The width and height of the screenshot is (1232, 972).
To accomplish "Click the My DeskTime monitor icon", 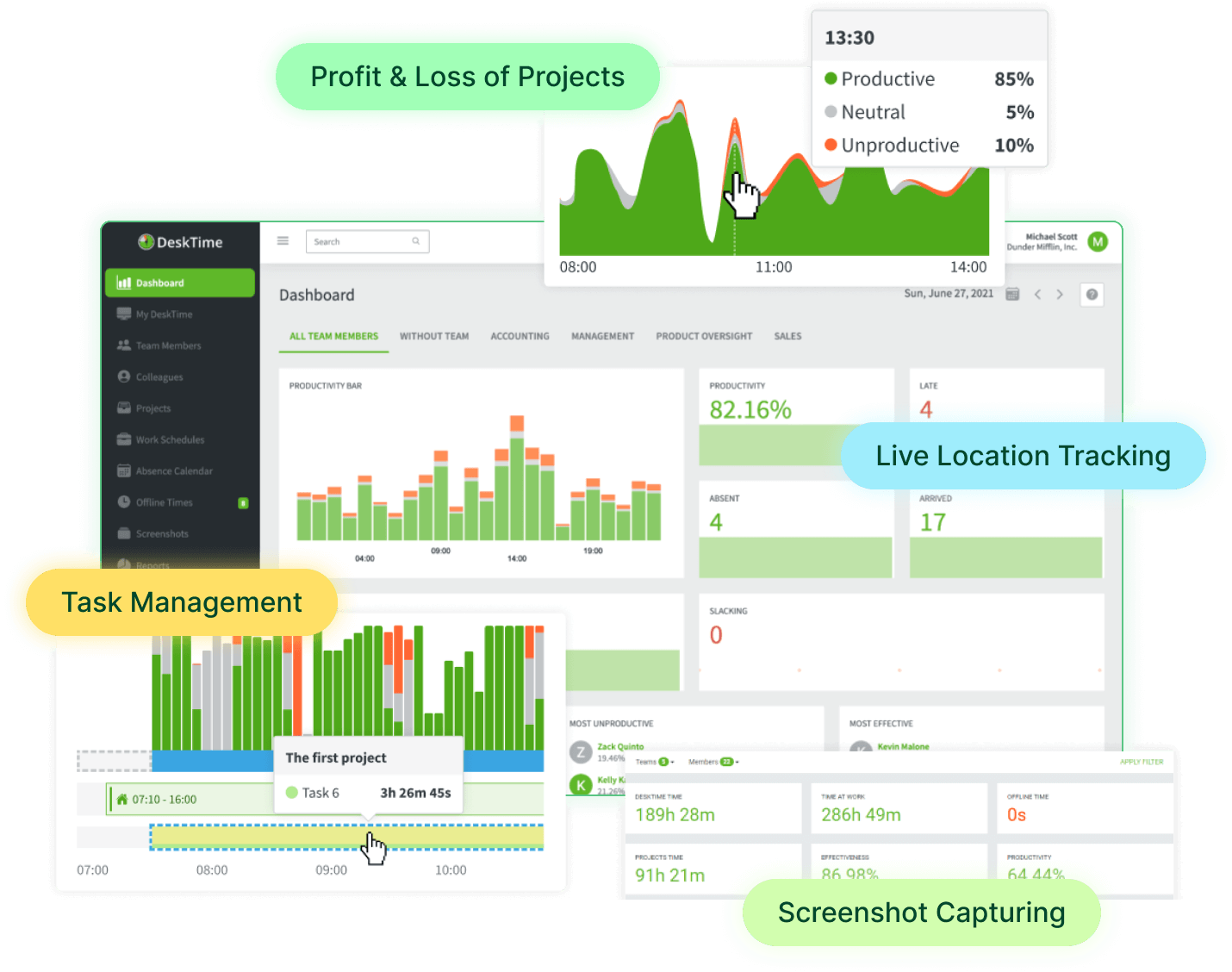I will [x=124, y=314].
